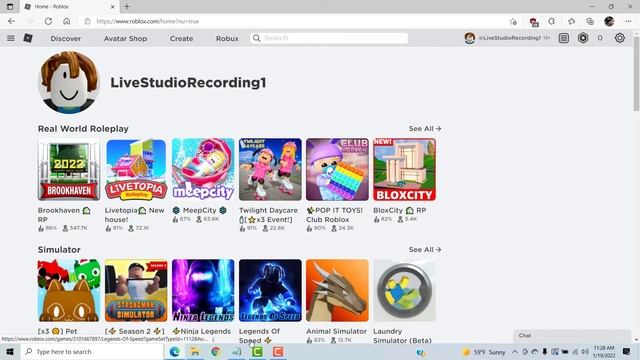Viewport: 640px width, 360px height.
Task: Click the Roblox search field
Action: pyautogui.click(x=329, y=38)
